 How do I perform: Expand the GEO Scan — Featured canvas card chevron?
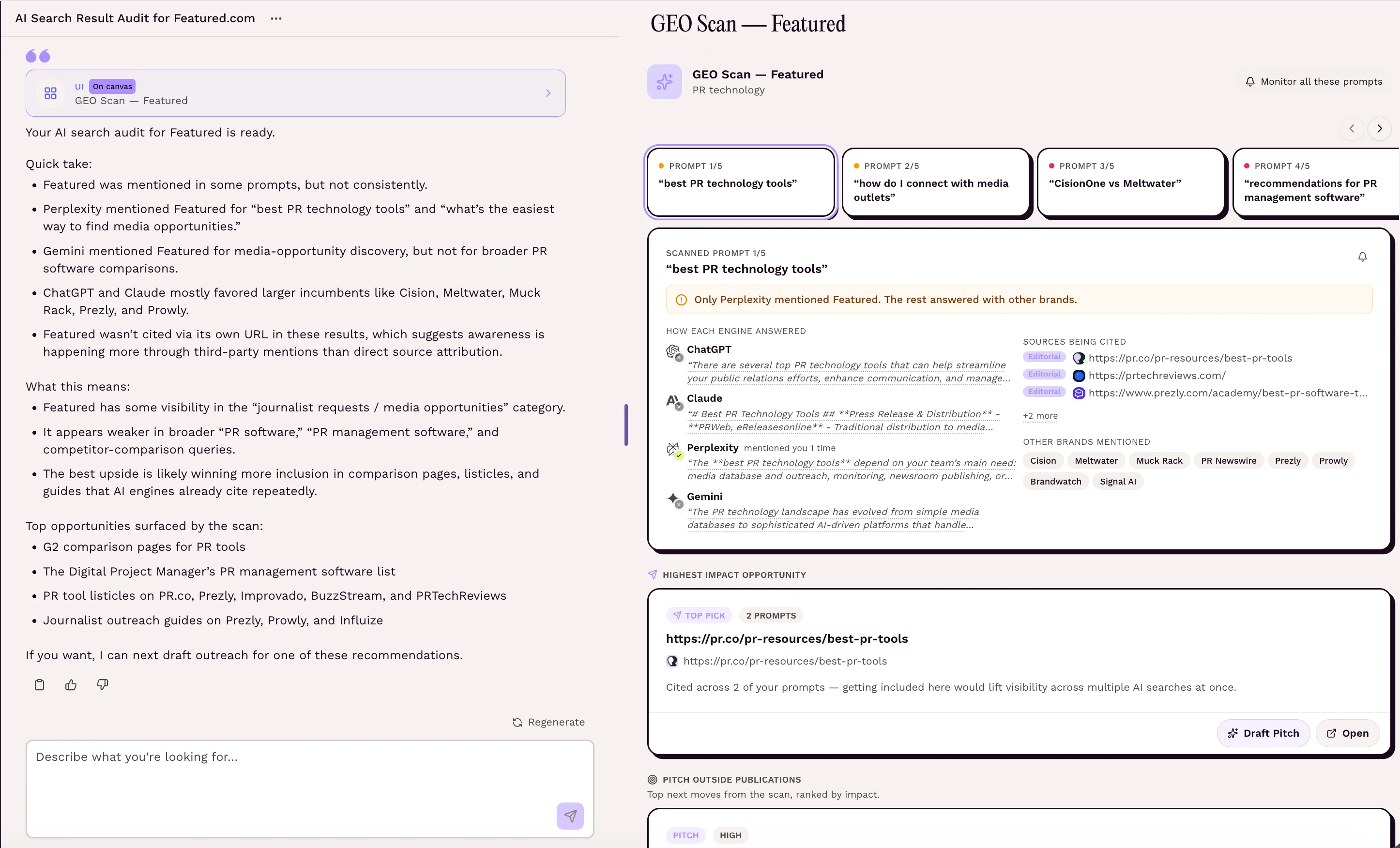pos(548,93)
